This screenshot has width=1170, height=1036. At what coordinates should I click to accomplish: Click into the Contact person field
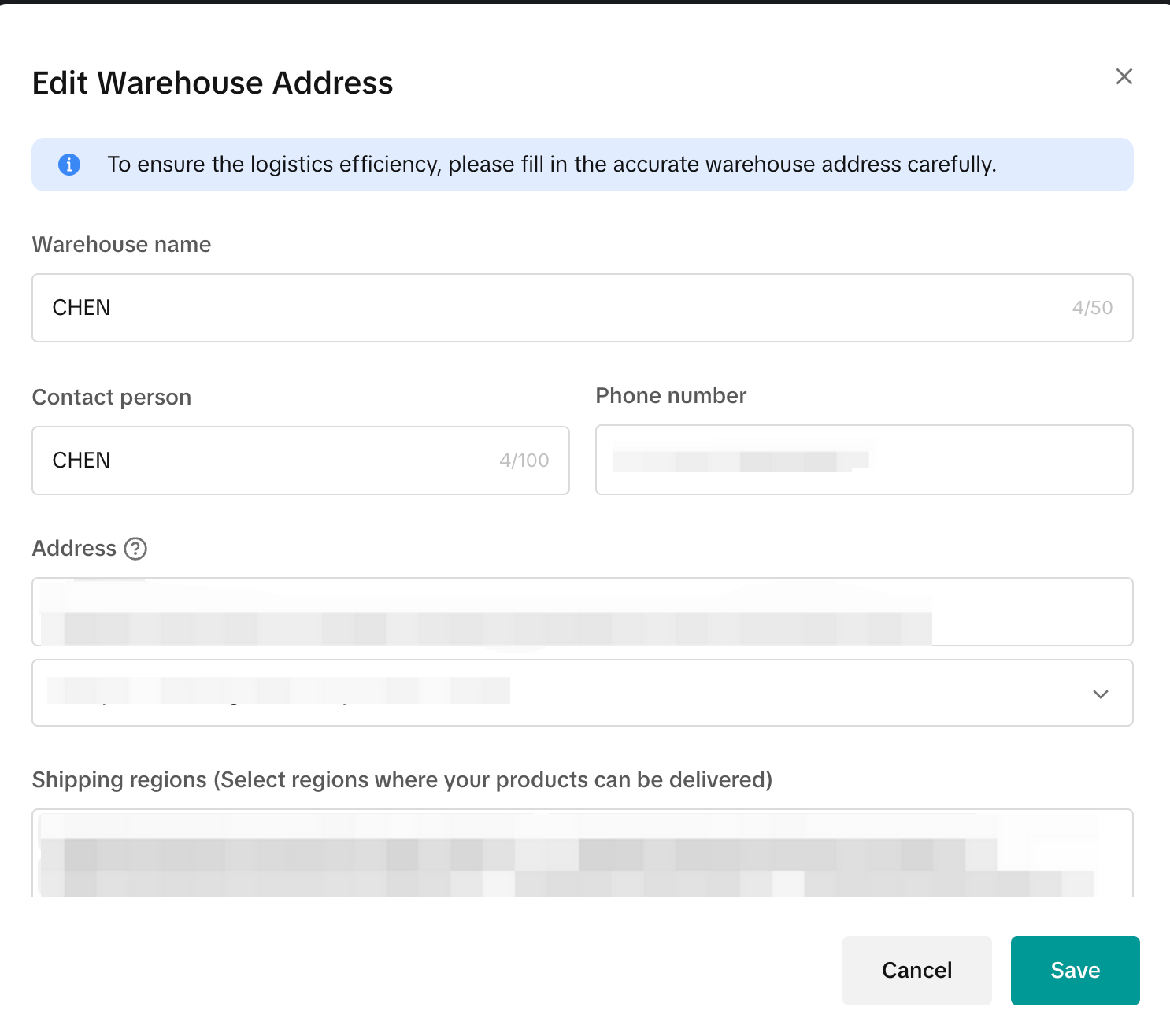pyautogui.click(x=268, y=461)
